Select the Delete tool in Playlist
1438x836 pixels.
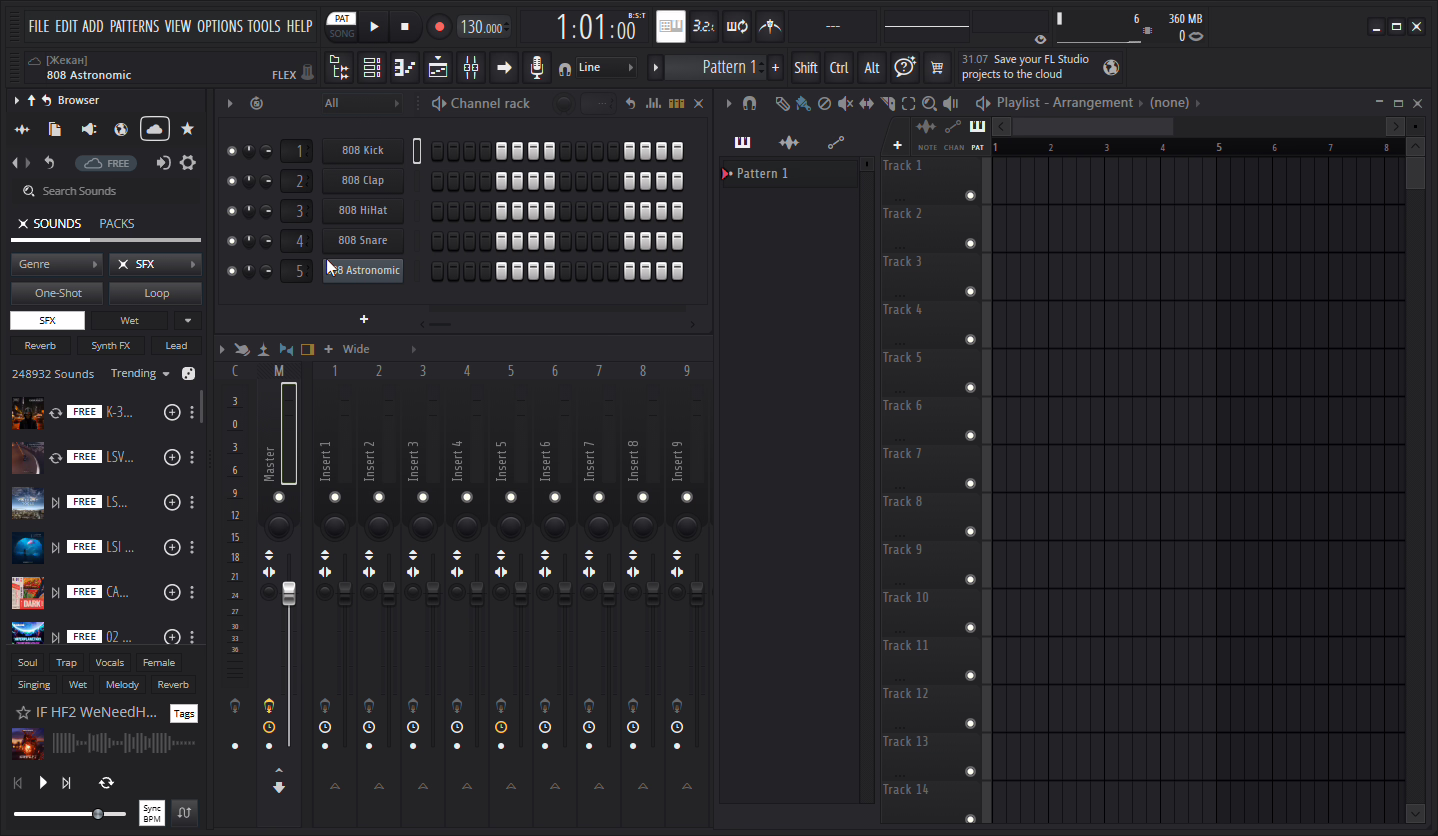click(824, 103)
